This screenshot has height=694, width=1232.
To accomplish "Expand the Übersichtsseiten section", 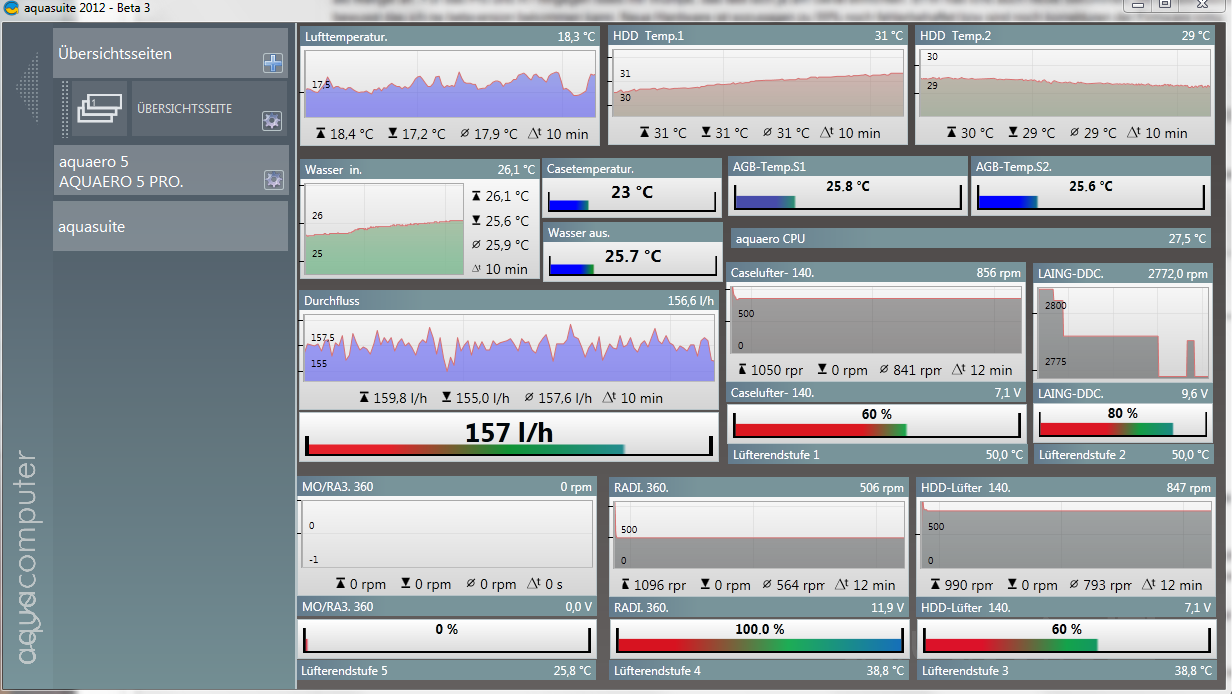I will click(150, 54).
